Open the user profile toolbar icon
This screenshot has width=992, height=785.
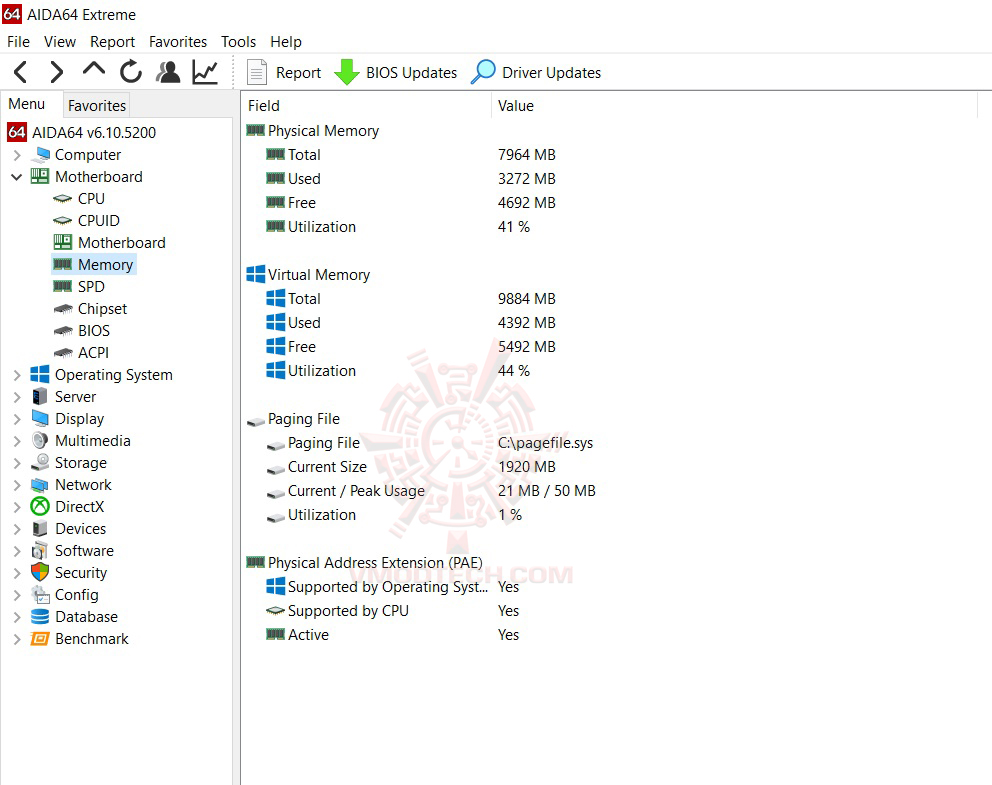click(168, 72)
